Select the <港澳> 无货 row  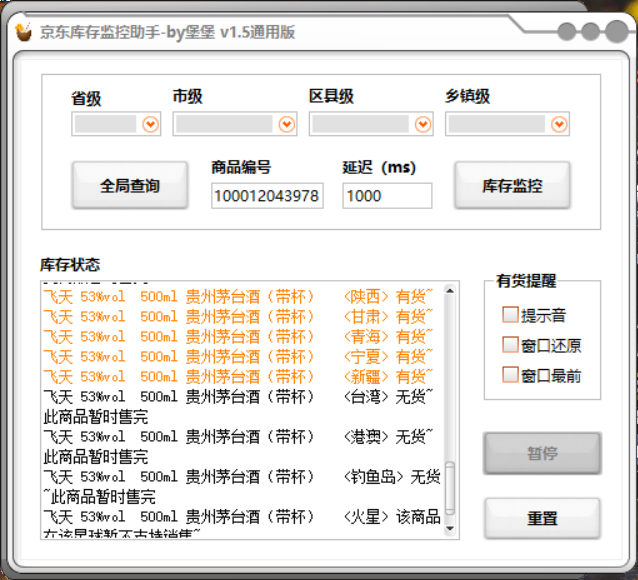[x=238, y=436]
